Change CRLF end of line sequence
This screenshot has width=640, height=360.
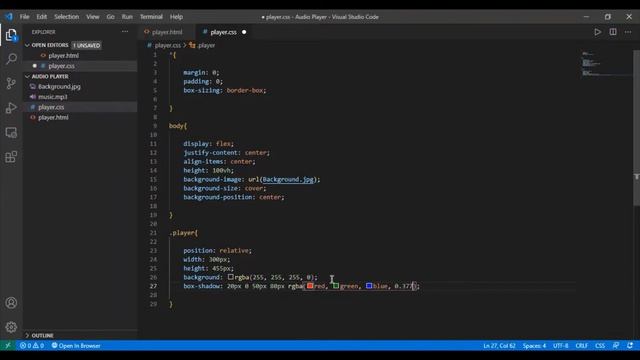[581, 346]
